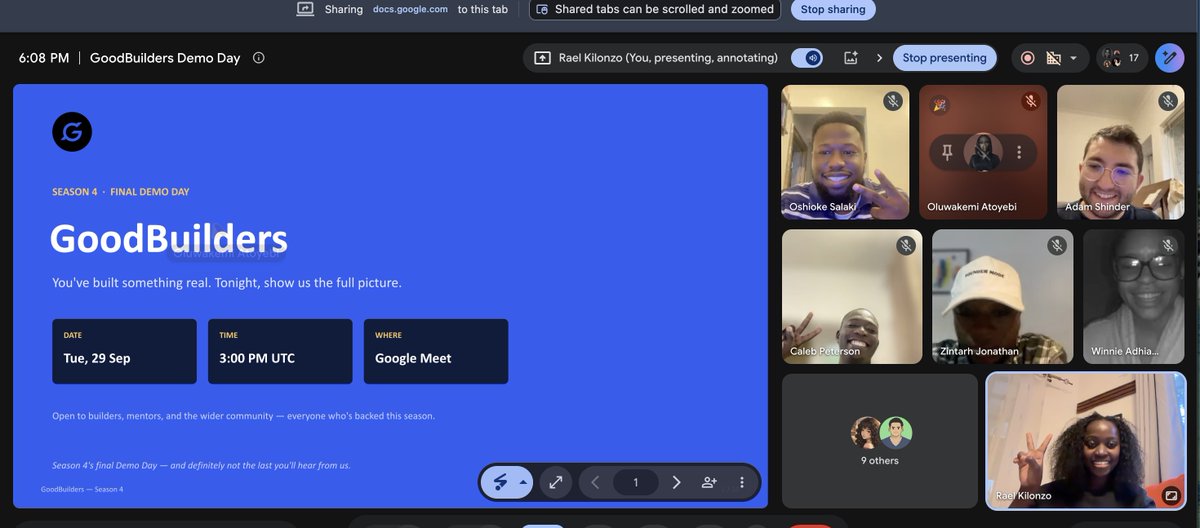
Task: Click muted mic icon on Adam Shinder tile
Action: click(1168, 101)
